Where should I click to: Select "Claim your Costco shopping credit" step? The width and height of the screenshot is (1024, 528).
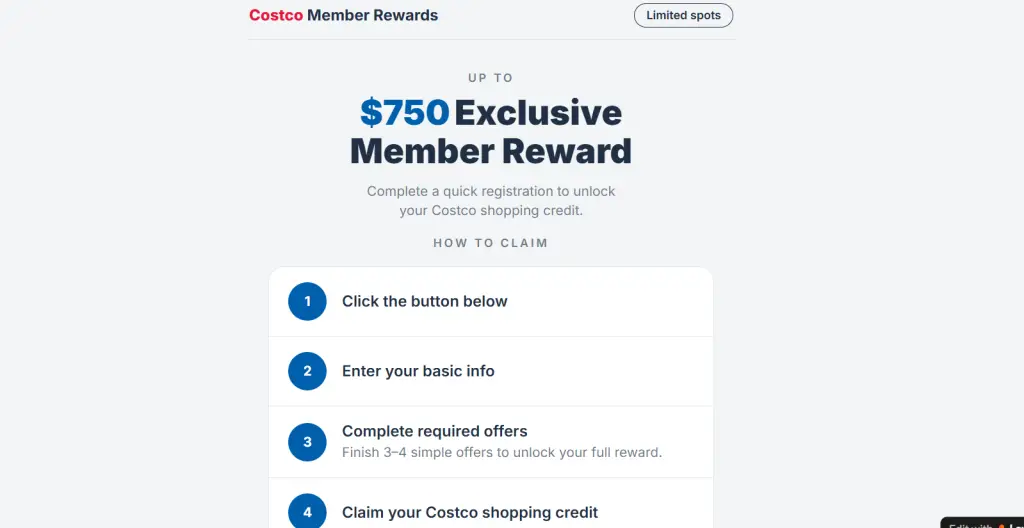click(x=469, y=512)
